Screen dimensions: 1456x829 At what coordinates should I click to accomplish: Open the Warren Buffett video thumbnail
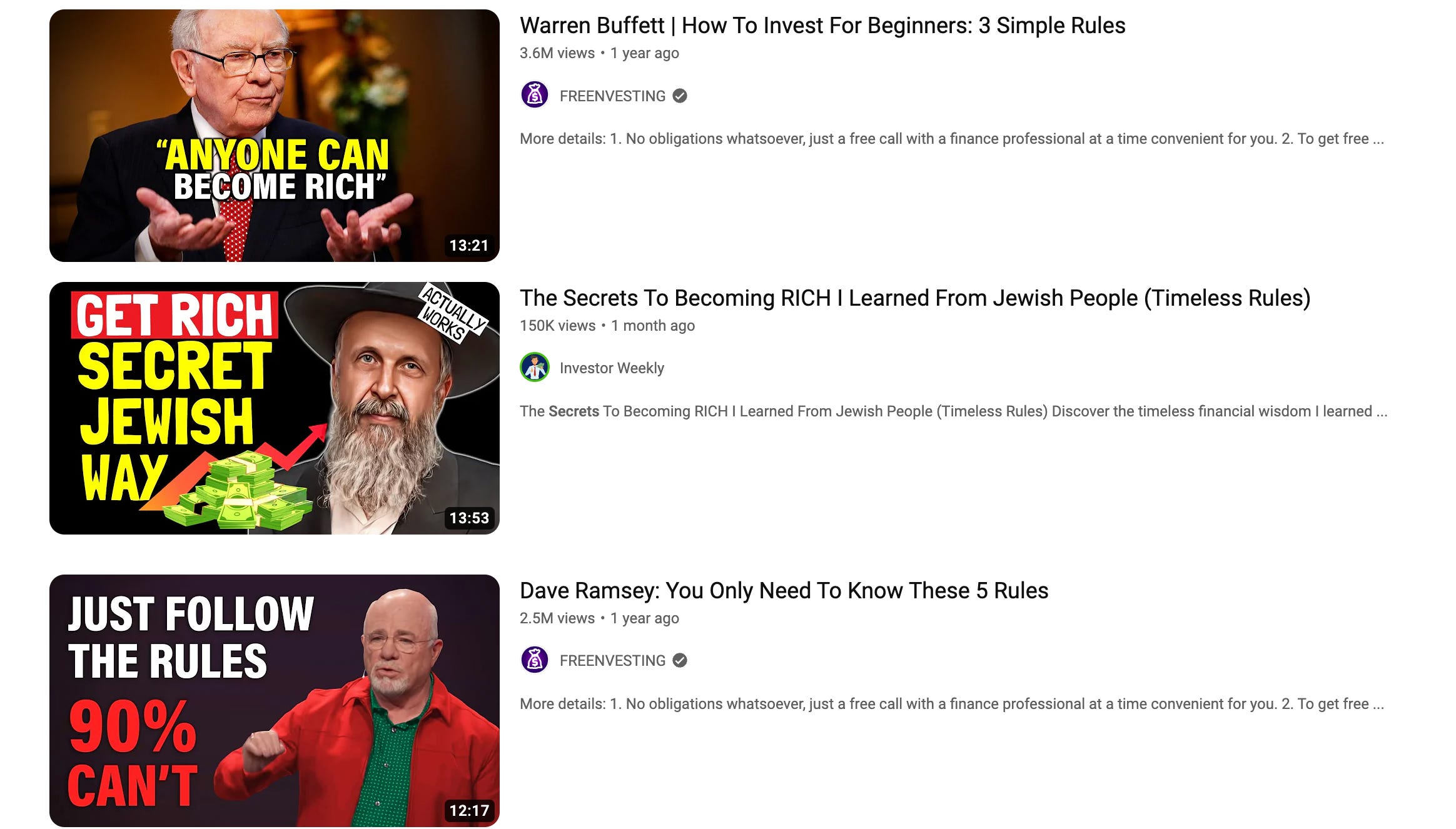(275, 136)
